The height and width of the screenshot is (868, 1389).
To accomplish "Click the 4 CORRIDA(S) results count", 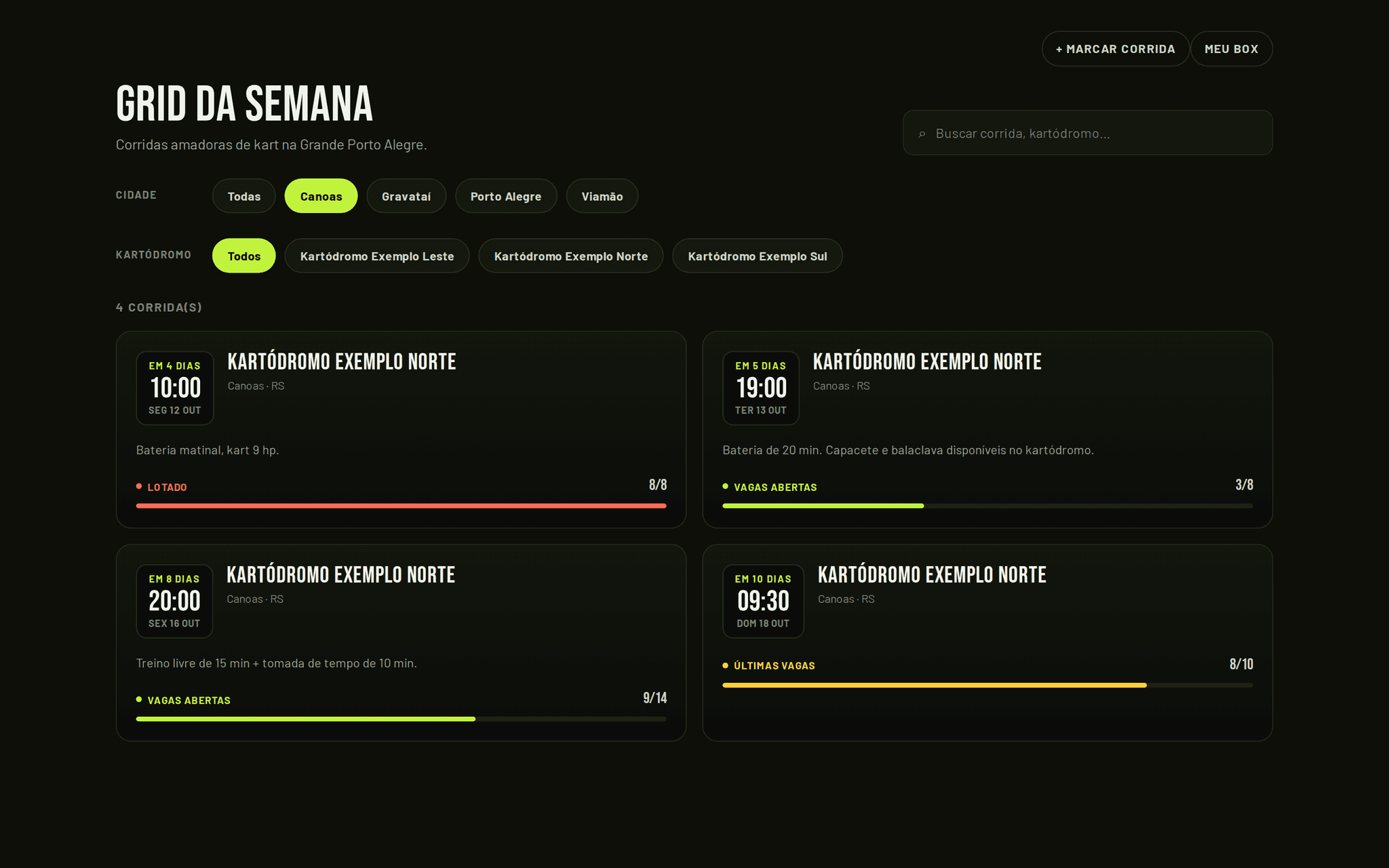I will click(159, 307).
